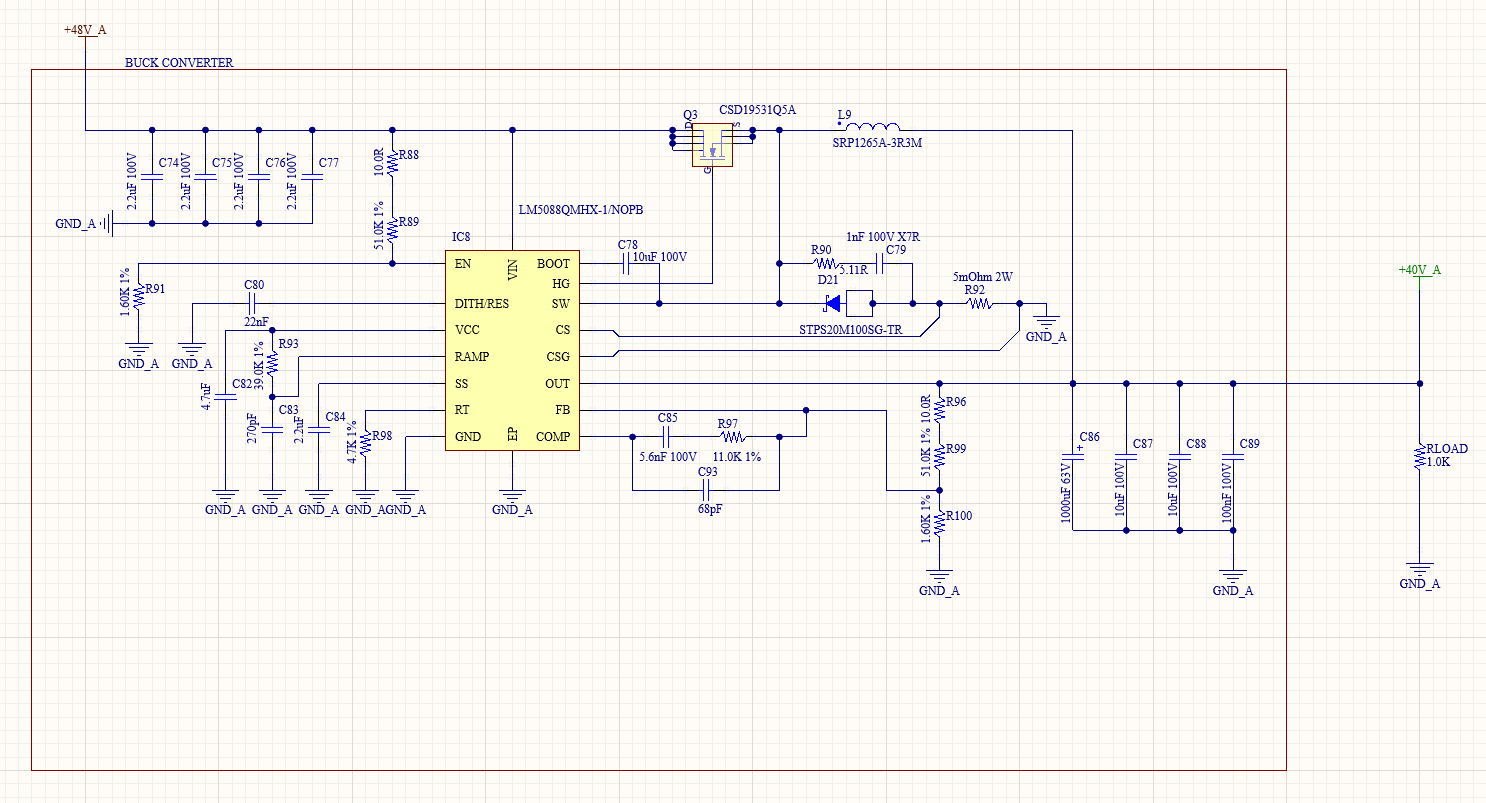Click the 39.0K 1% value text

[259, 368]
